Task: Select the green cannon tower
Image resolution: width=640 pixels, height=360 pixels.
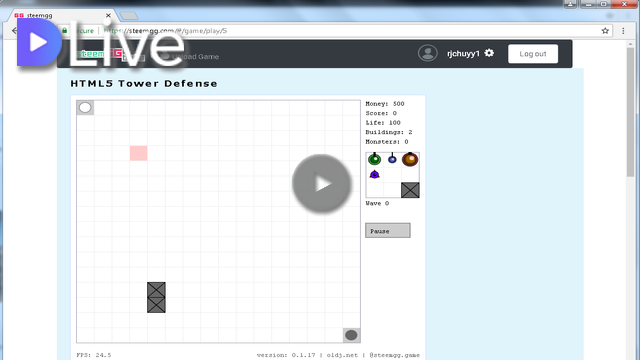Action: (x=374, y=159)
